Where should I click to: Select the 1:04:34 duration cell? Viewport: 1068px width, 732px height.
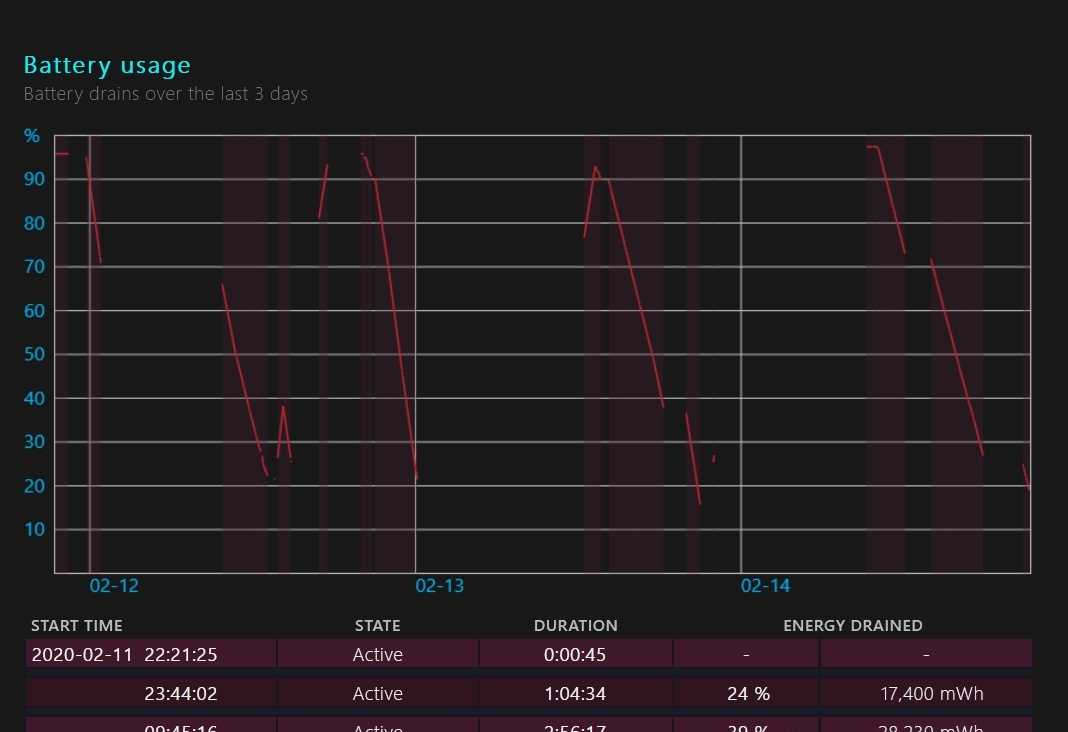(575, 694)
